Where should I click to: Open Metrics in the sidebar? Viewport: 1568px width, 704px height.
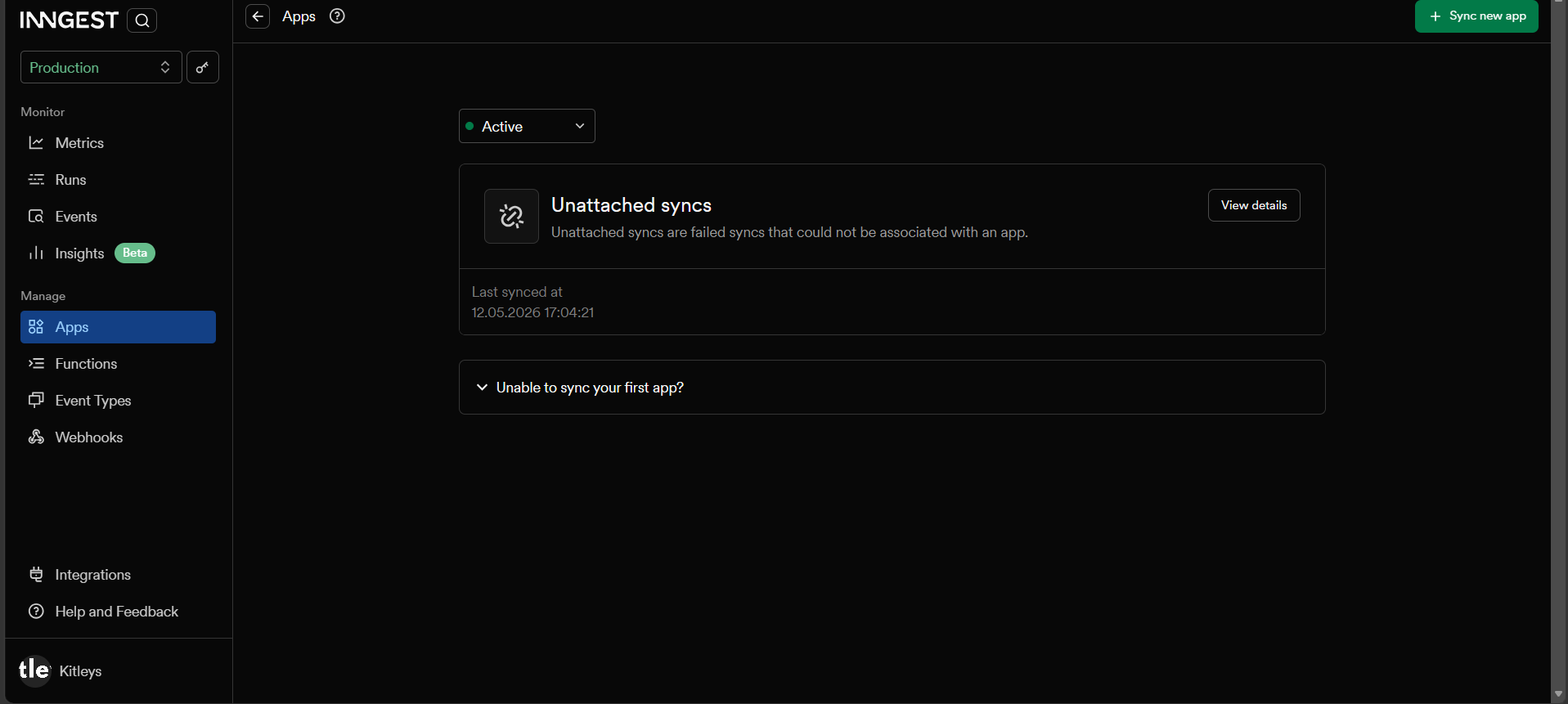118,143
